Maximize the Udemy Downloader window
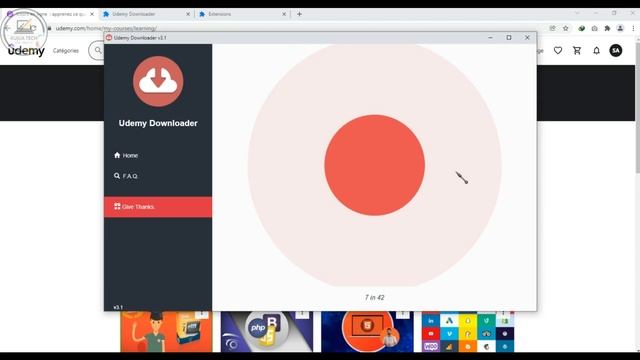The image size is (640, 360). 509,38
